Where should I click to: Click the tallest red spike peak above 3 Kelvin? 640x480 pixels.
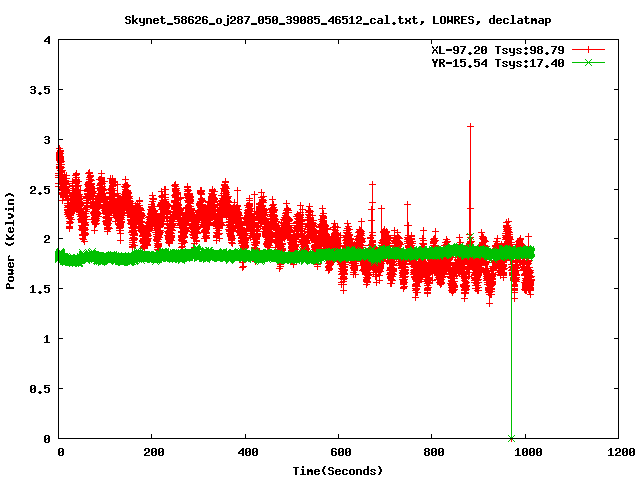coord(470,127)
